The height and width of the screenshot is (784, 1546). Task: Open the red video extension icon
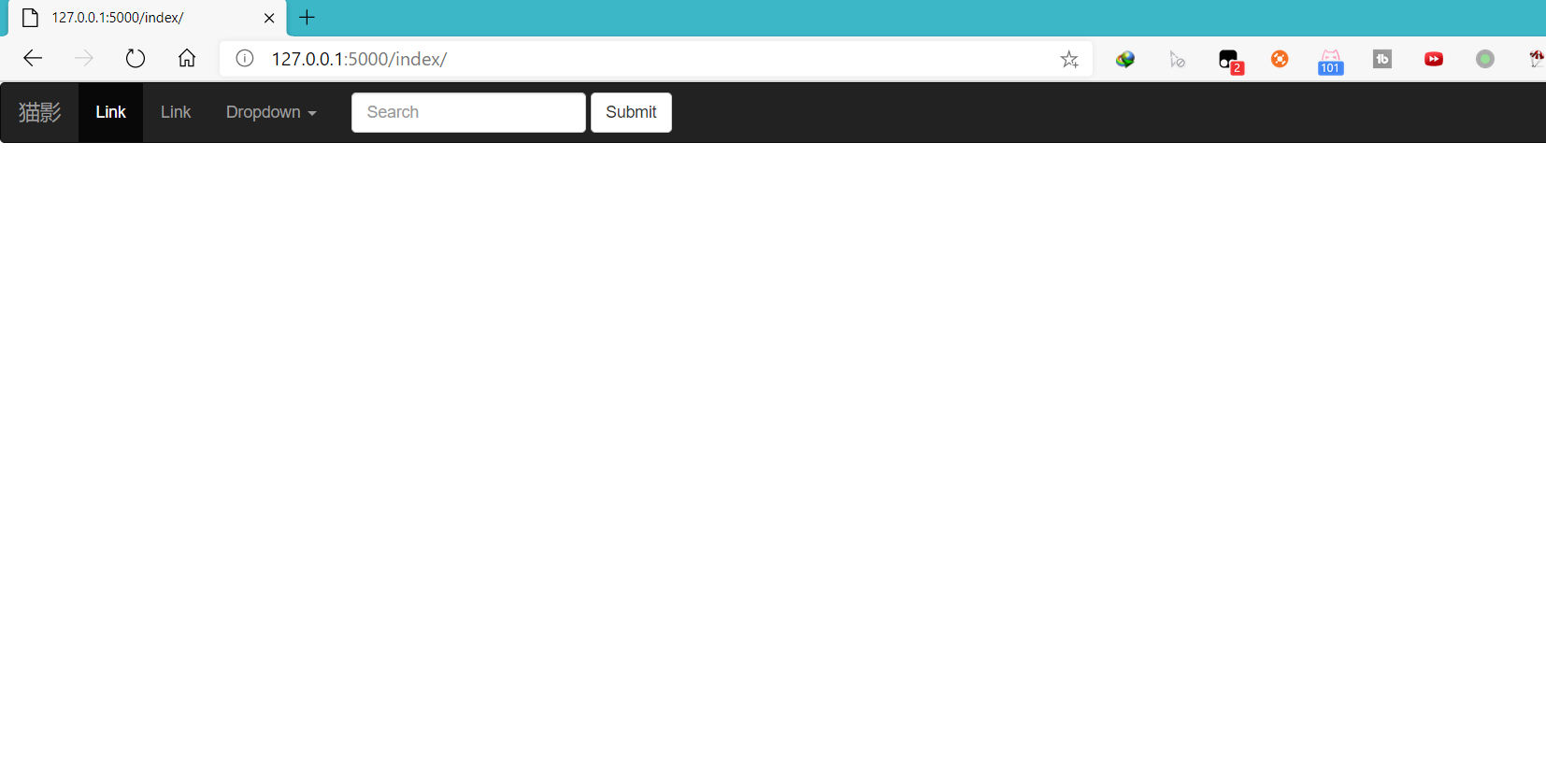point(1434,59)
